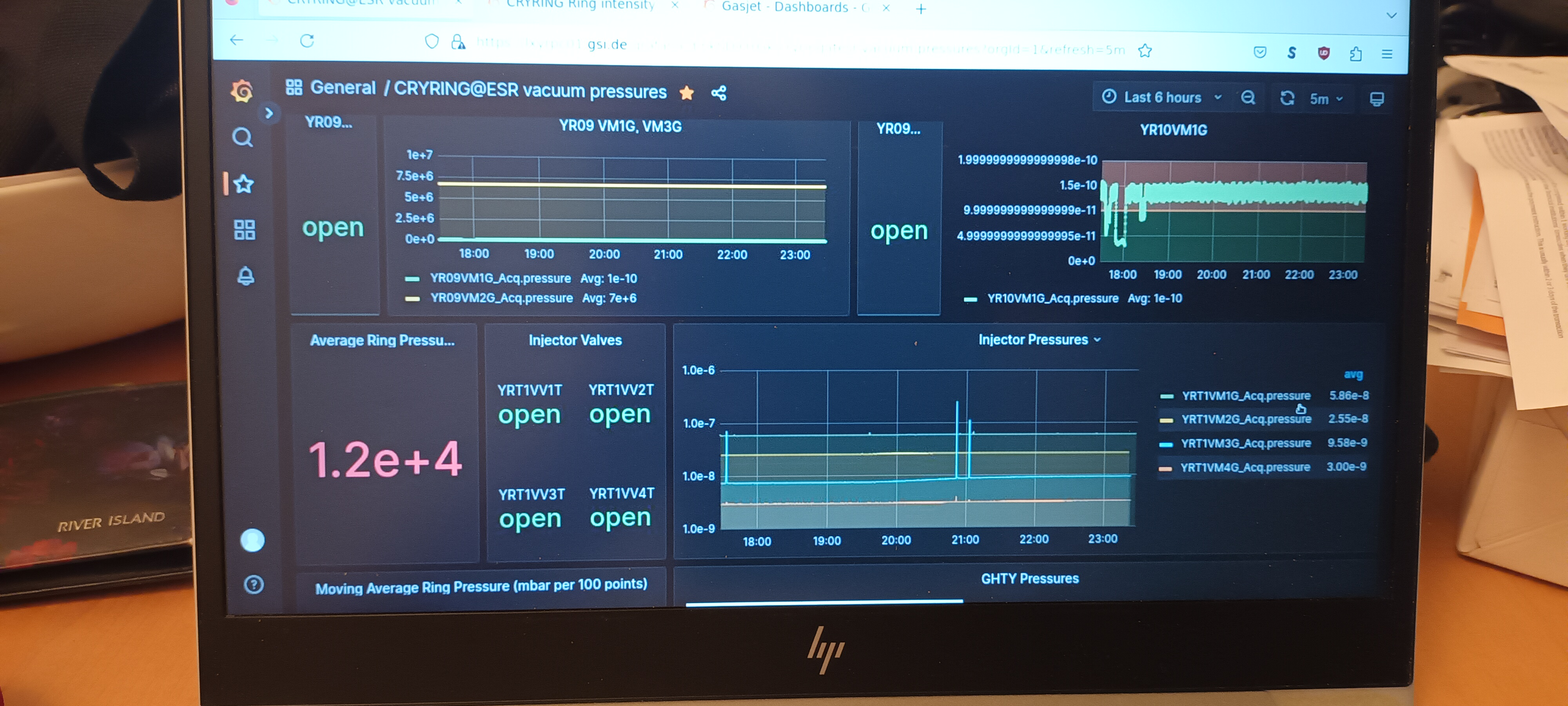Toggle YRT1VM4G_Acq.pressure legend series

(x=1245, y=468)
